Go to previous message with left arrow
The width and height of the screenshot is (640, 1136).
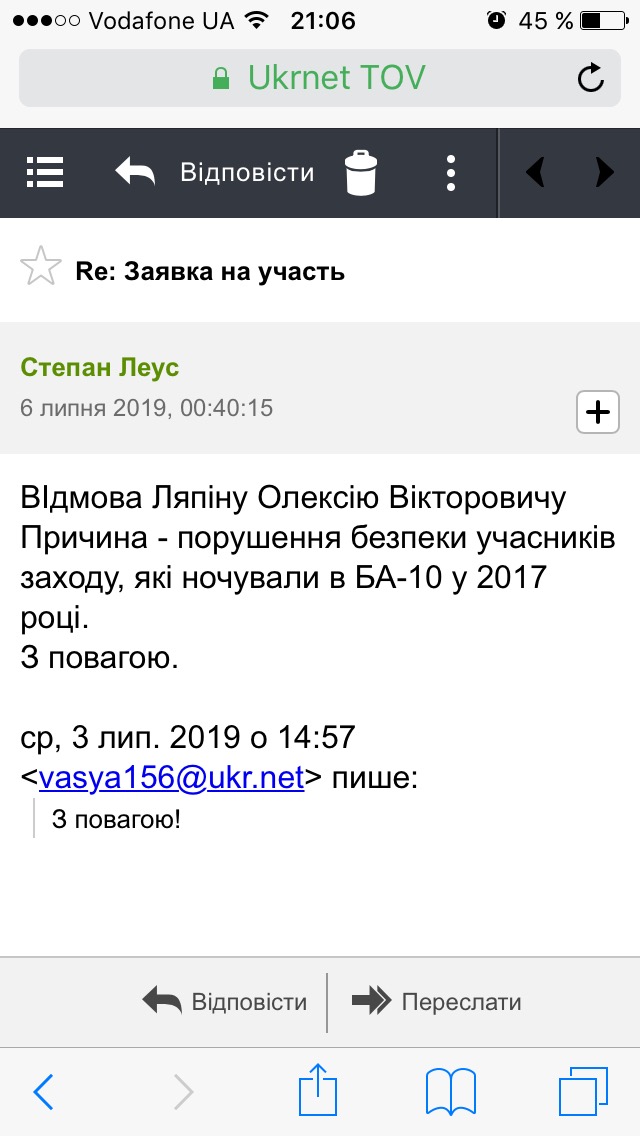536,173
